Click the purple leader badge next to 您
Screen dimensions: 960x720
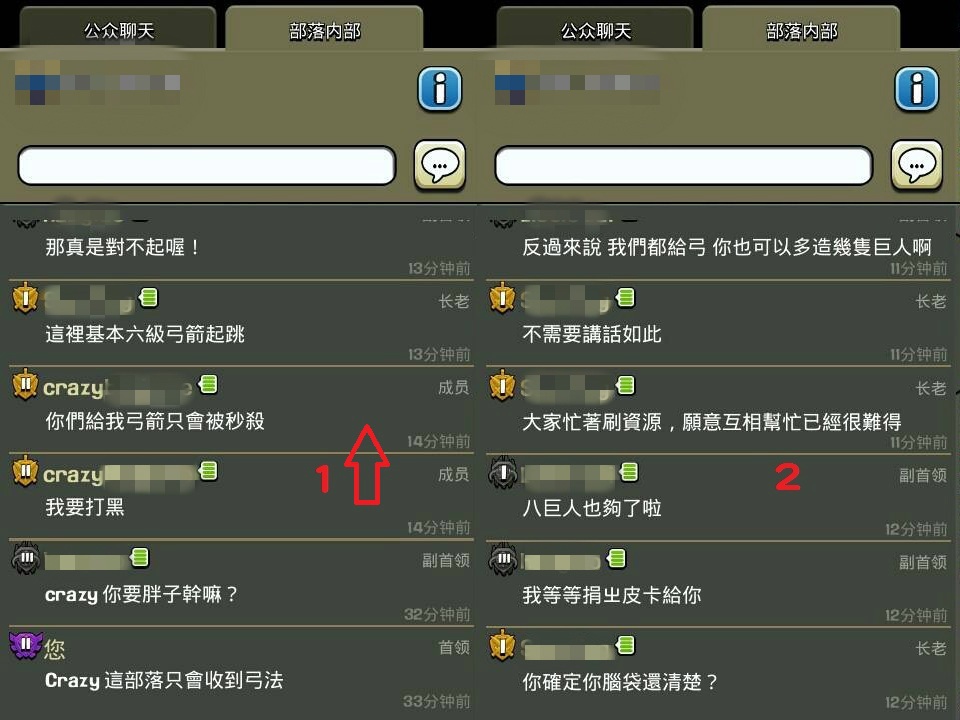[x=26, y=645]
